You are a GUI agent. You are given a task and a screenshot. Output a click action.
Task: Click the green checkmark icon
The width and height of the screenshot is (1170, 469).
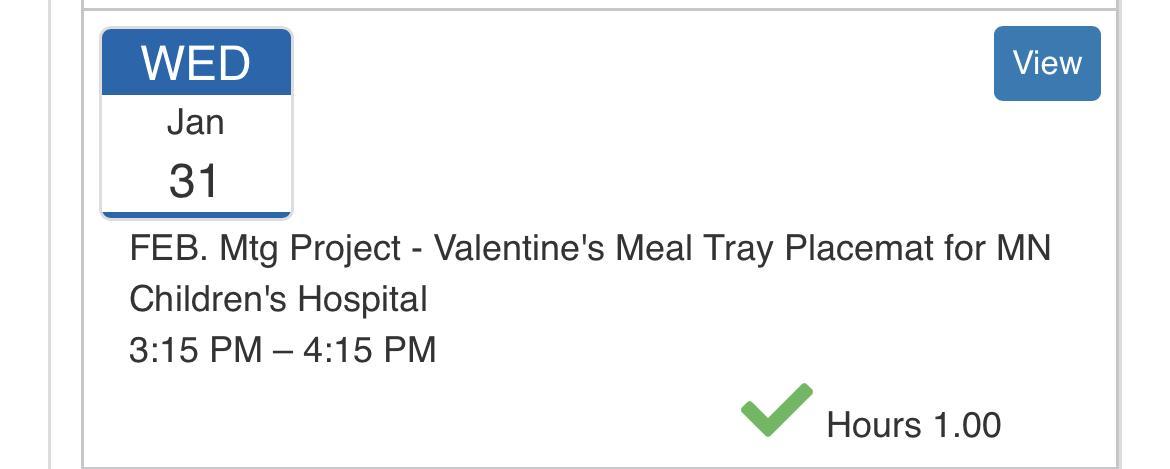pyautogui.click(x=776, y=410)
